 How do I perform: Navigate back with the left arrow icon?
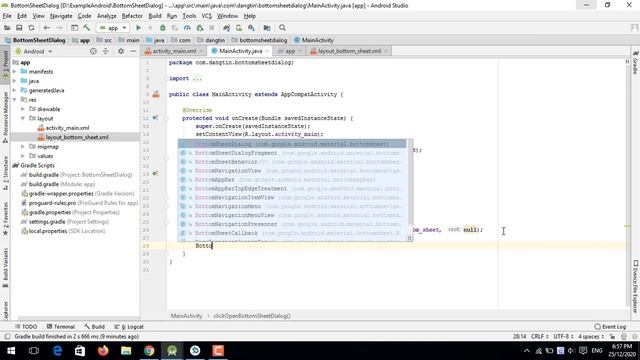click(47, 28)
